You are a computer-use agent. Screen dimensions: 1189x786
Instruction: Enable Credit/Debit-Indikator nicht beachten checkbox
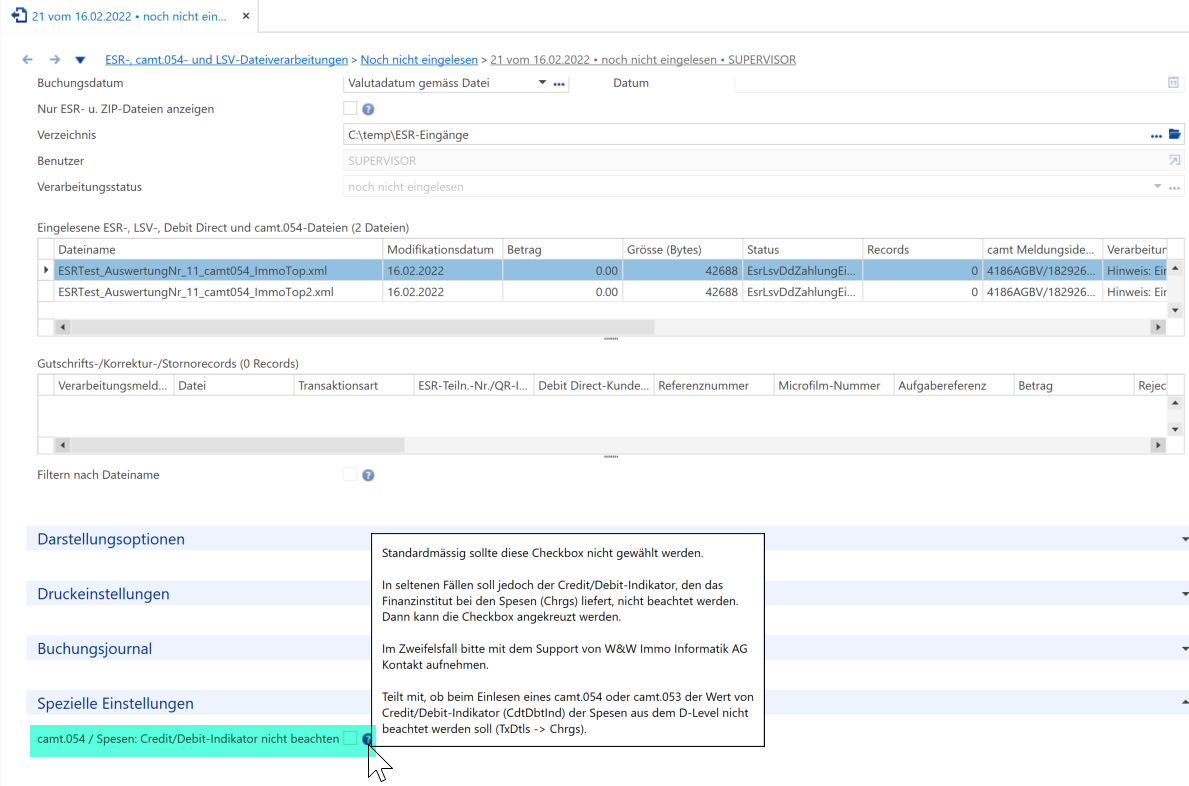[x=350, y=738]
